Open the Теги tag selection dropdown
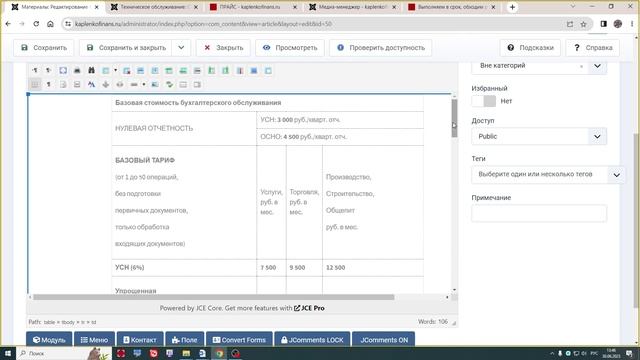The height and width of the screenshot is (360, 640). click(548, 175)
